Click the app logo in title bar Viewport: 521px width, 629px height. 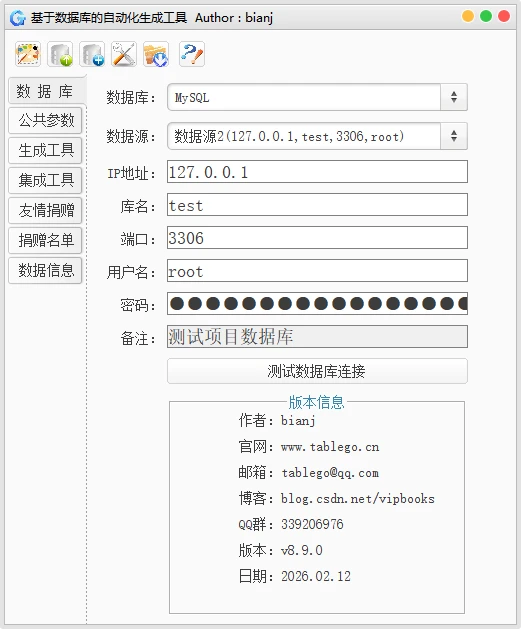18,18
